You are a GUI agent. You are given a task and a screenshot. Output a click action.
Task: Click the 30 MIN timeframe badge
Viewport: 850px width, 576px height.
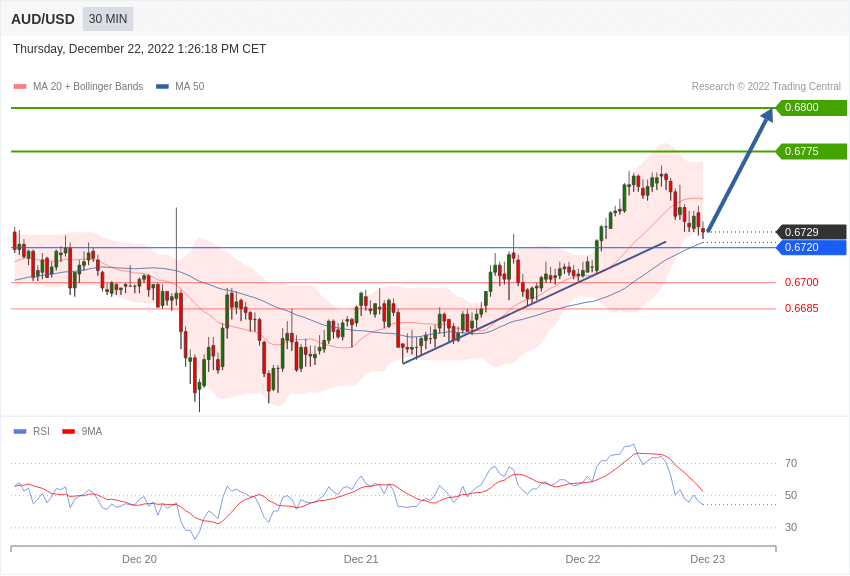[108, 19]
